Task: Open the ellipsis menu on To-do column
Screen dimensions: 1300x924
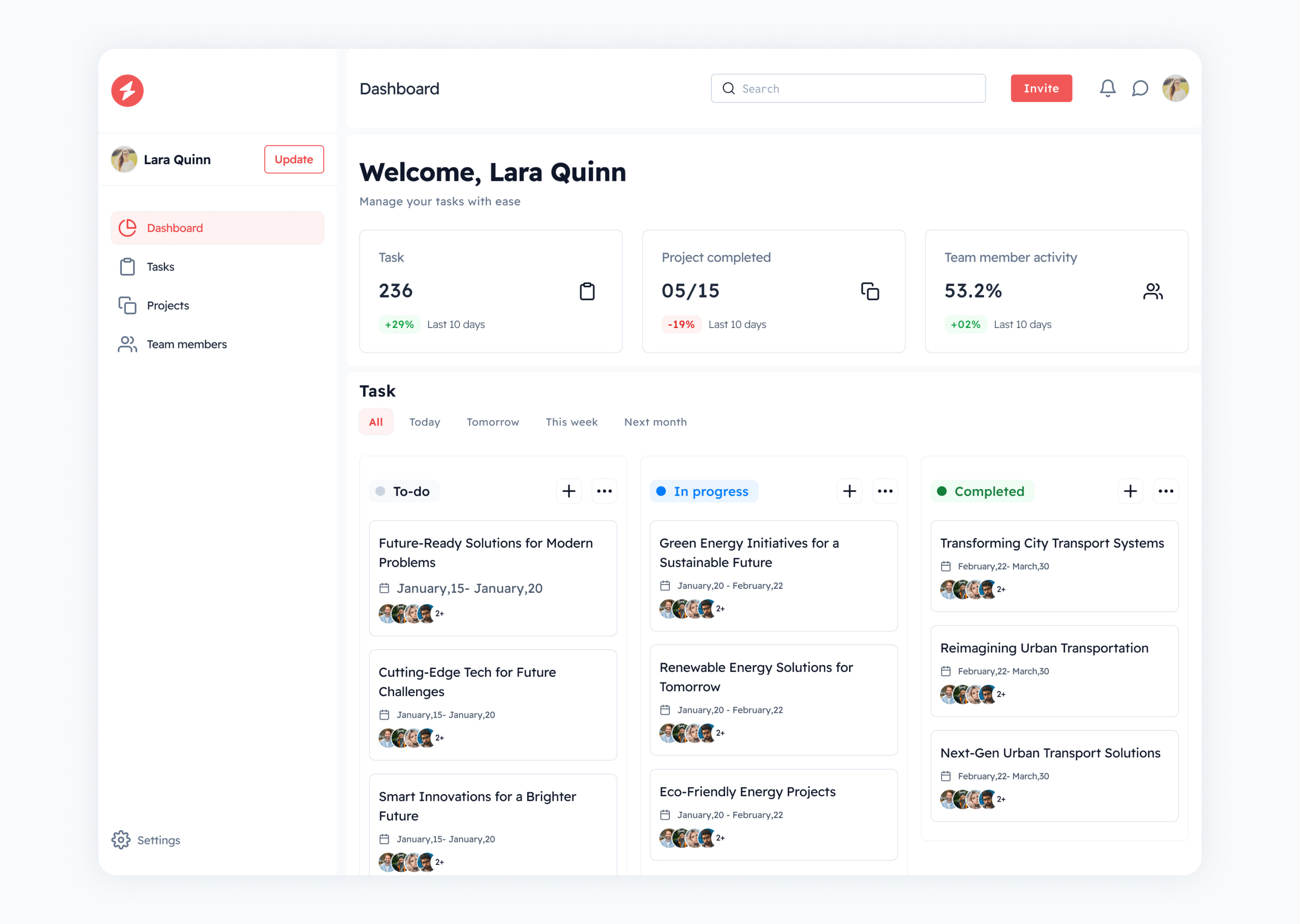Action: pos(604,490)
